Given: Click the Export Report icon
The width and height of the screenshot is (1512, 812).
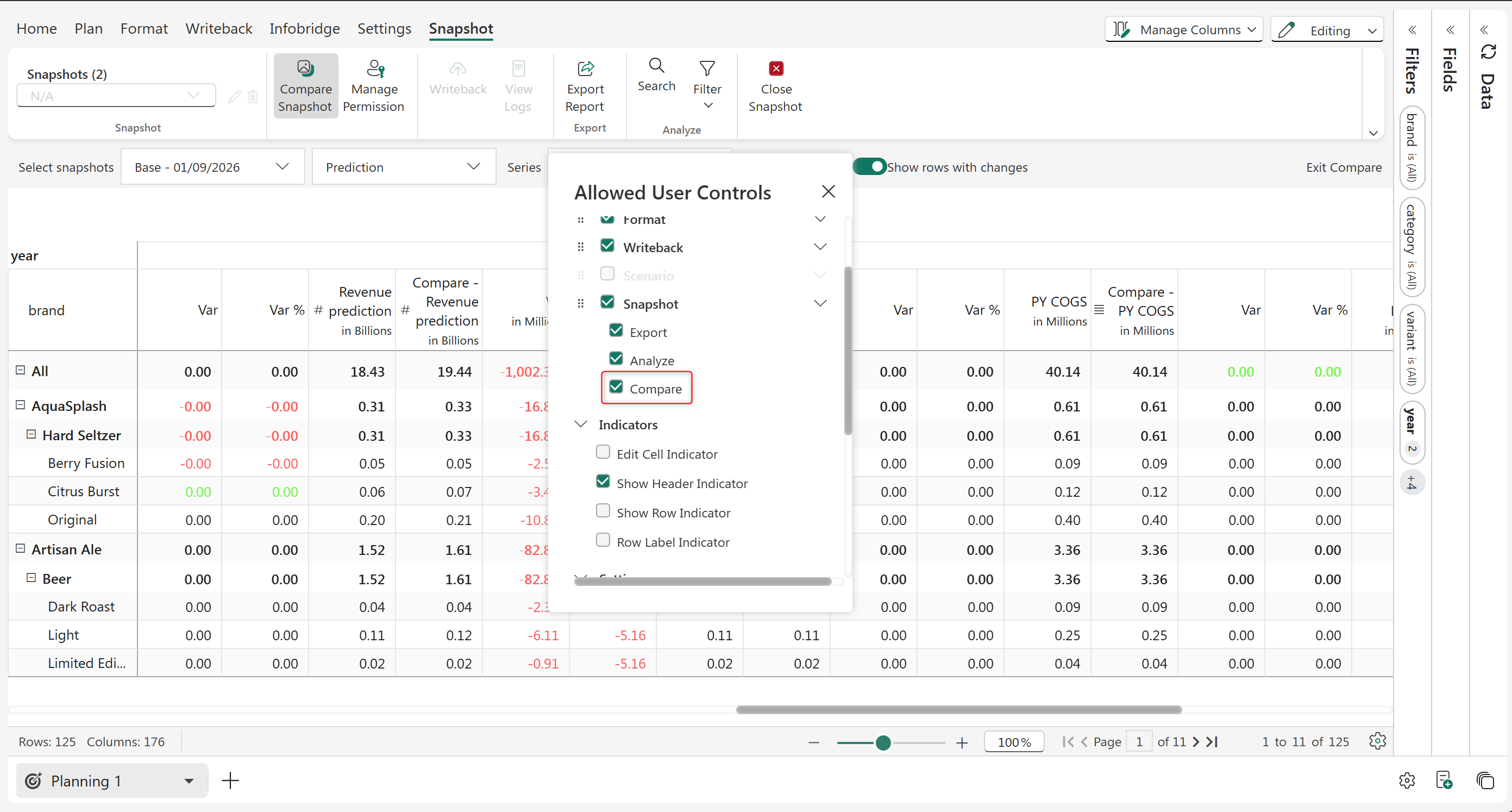Looking at the screenshot, I should [x=585, y=69].
